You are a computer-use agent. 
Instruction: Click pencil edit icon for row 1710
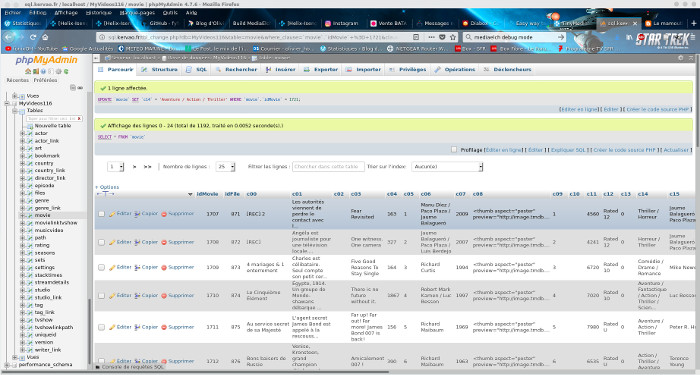coord(112,296)
